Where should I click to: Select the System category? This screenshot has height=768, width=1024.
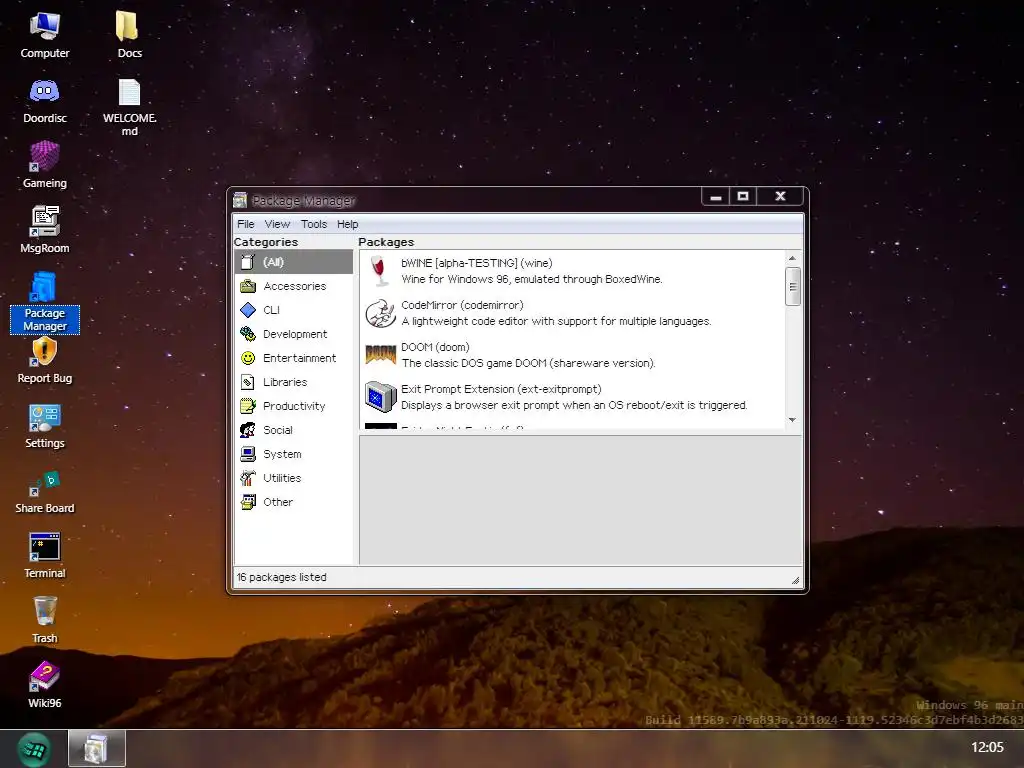(293, 454)
